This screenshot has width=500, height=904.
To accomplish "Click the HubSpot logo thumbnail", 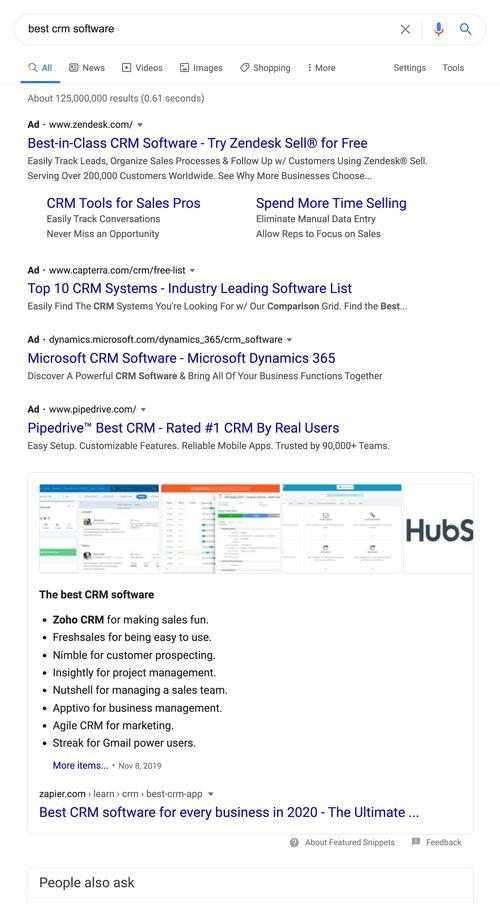I will 438,529.
